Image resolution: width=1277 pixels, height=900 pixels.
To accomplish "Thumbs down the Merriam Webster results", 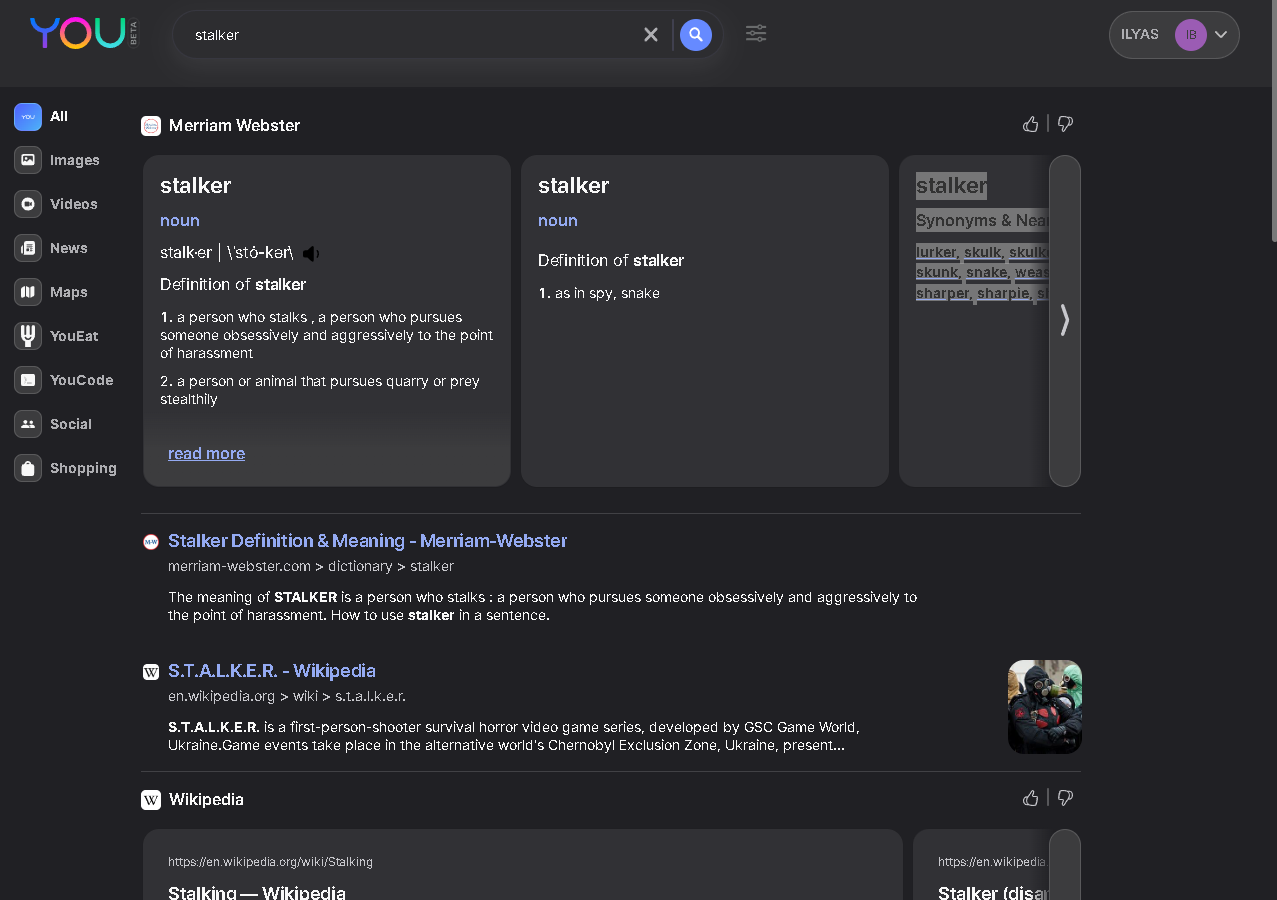I will (1065, 124).
